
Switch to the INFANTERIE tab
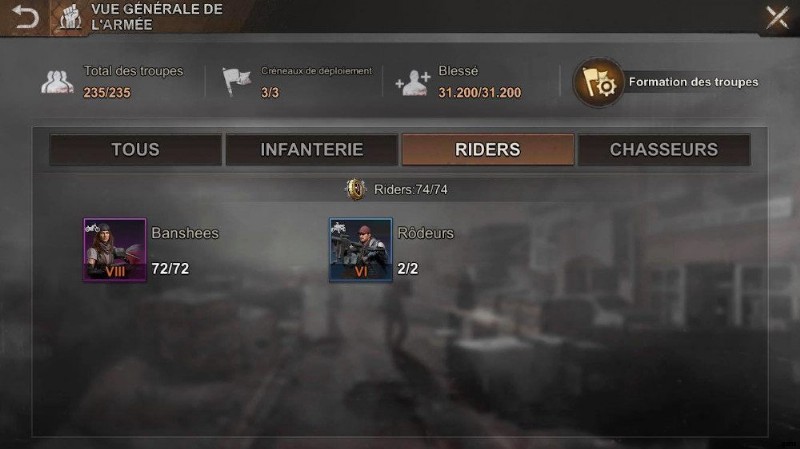pyautogui.click(x=312, y=149)
